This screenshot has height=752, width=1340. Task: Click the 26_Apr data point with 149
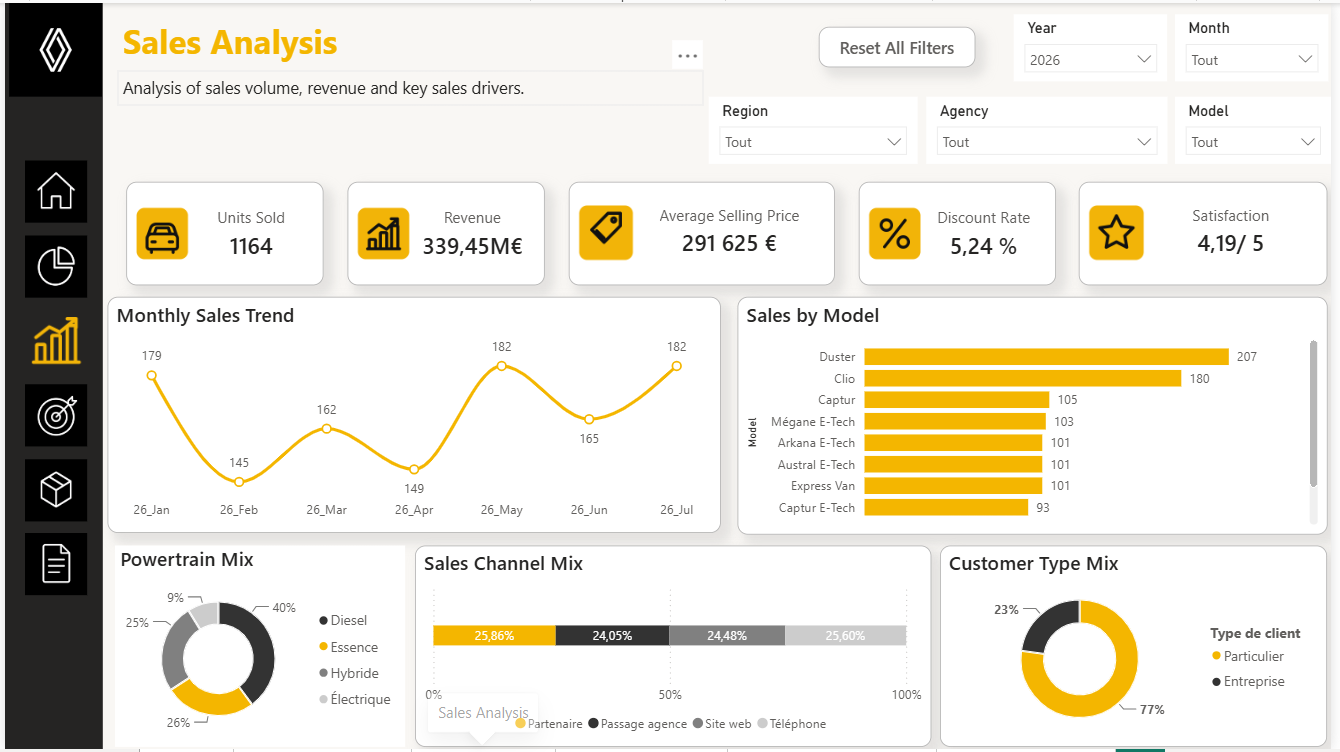[x=414, y=469]
